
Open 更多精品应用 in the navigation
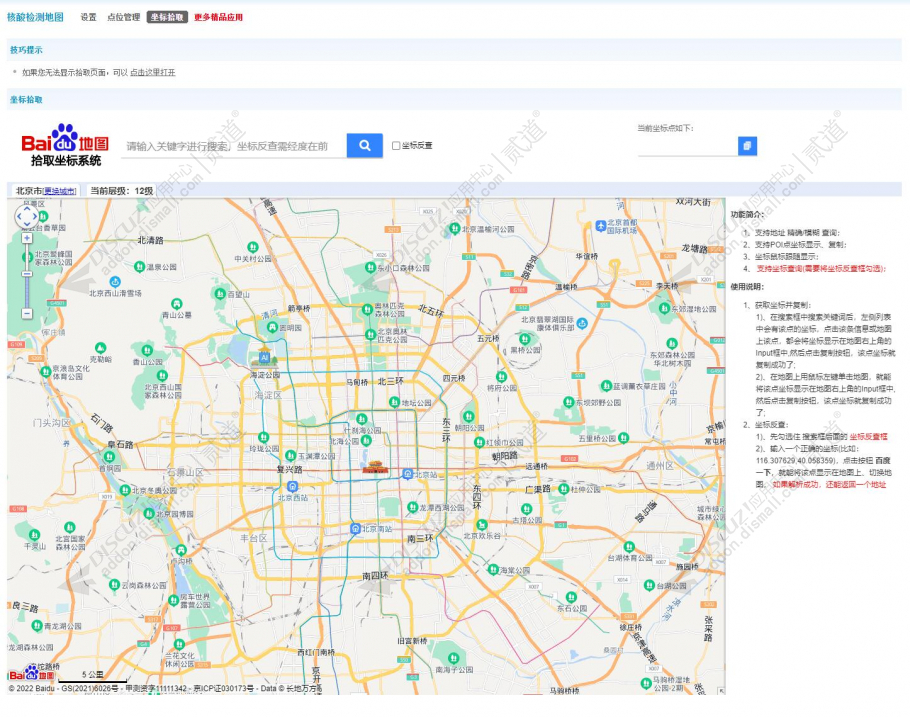[218, 17]
